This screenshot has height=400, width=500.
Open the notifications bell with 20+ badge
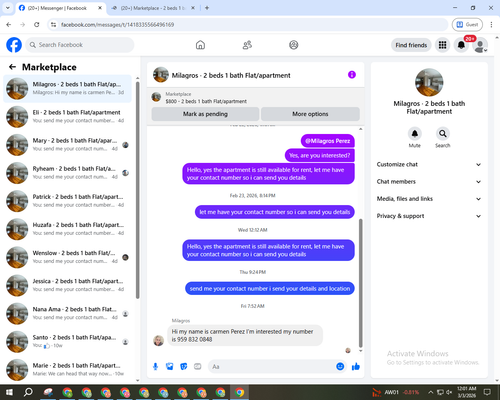pos(461,45)
